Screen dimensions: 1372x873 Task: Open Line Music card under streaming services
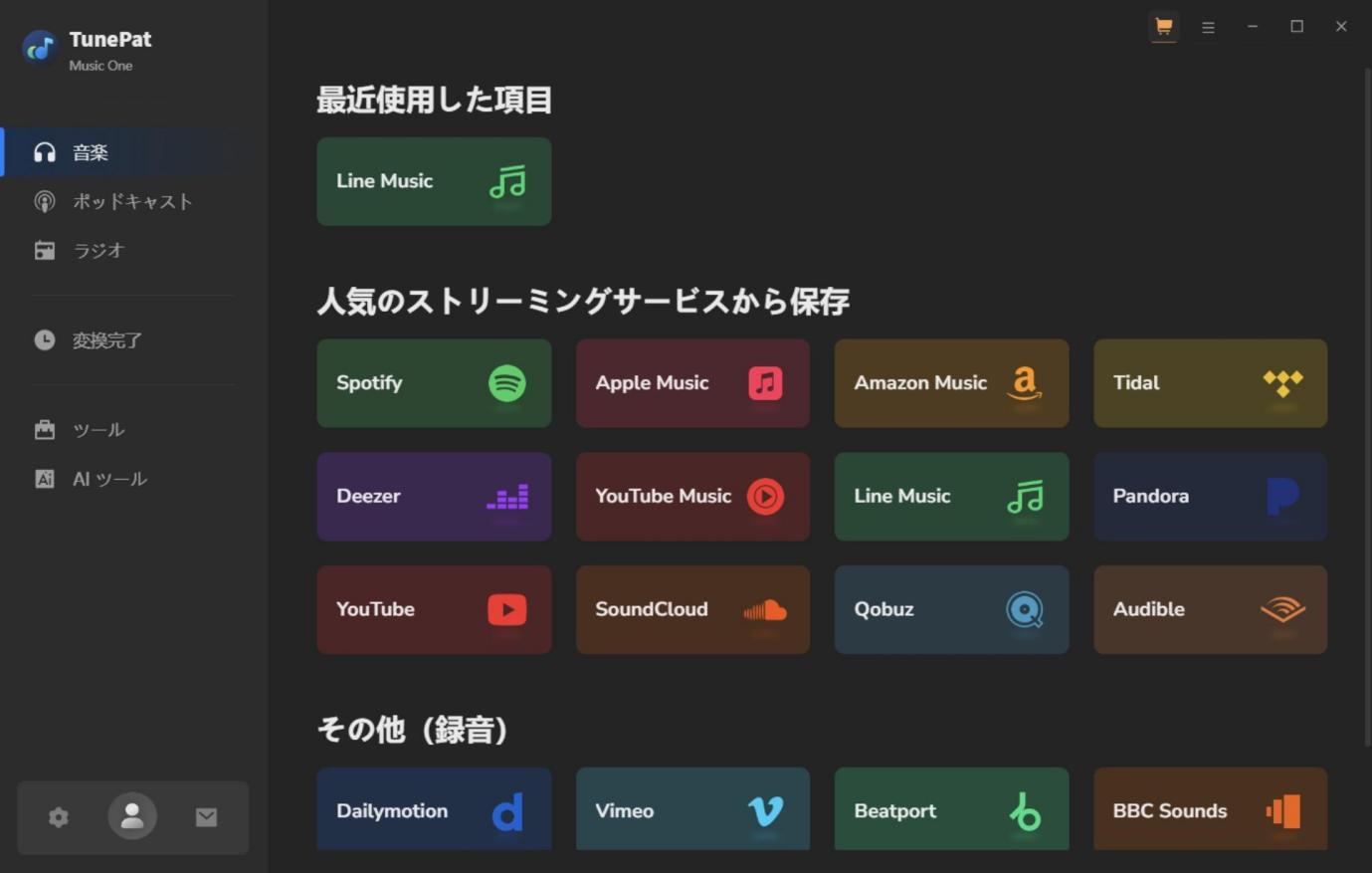[x=951, y=497]
